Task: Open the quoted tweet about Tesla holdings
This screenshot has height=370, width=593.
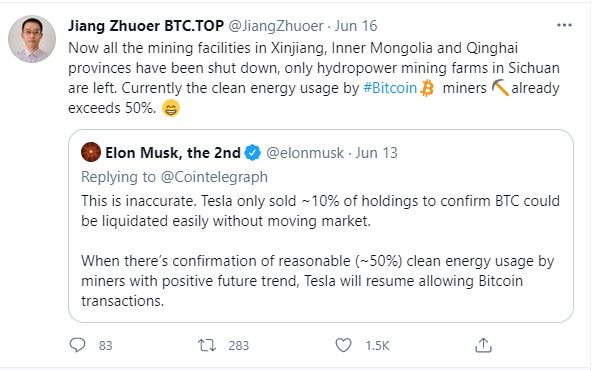Action: 321,226
